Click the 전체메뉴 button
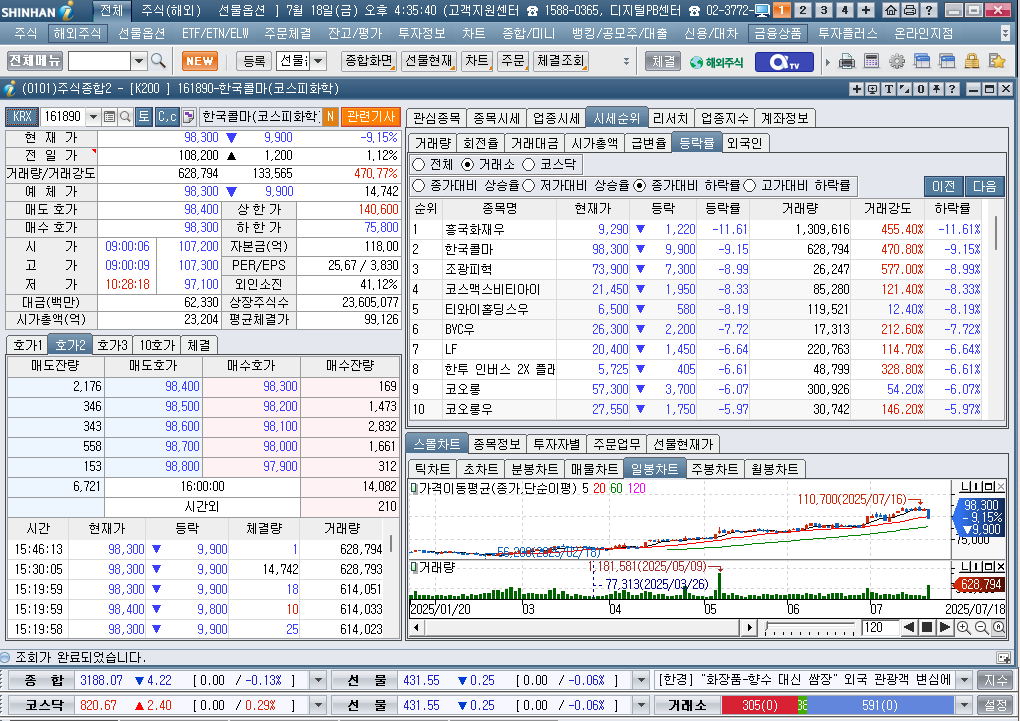 click(x=34, y=61)
